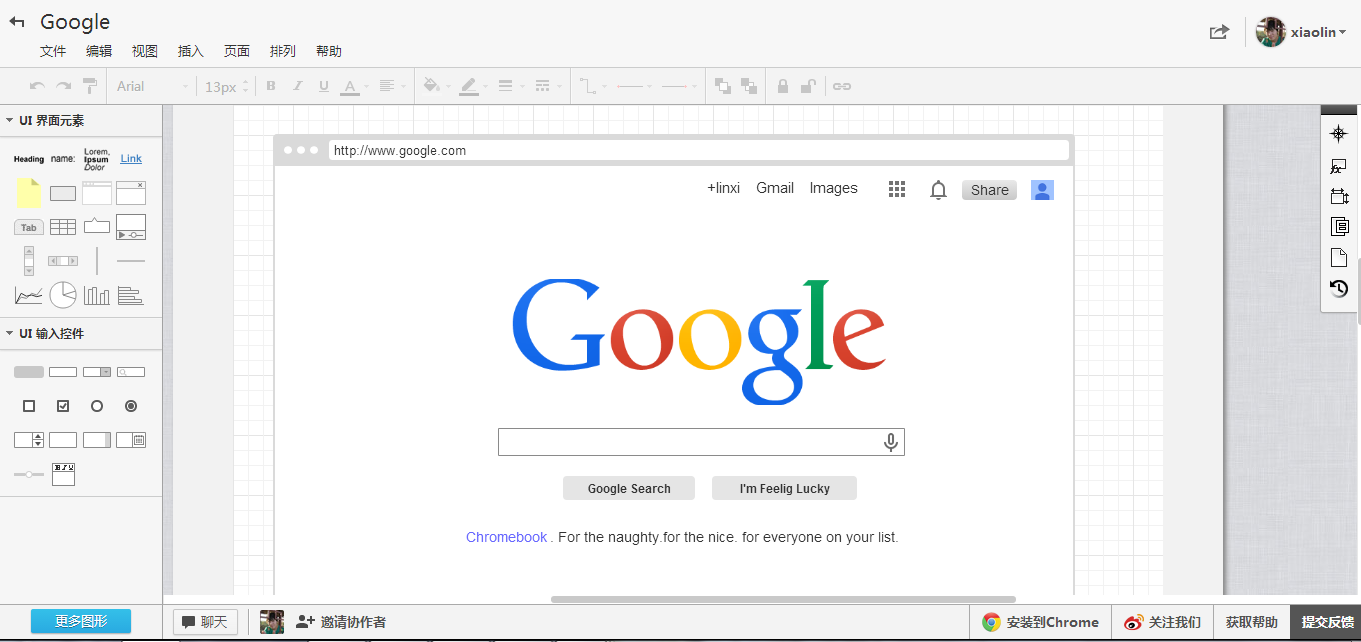Click the apps grid icon in the mockup

(x=897, y=189)
